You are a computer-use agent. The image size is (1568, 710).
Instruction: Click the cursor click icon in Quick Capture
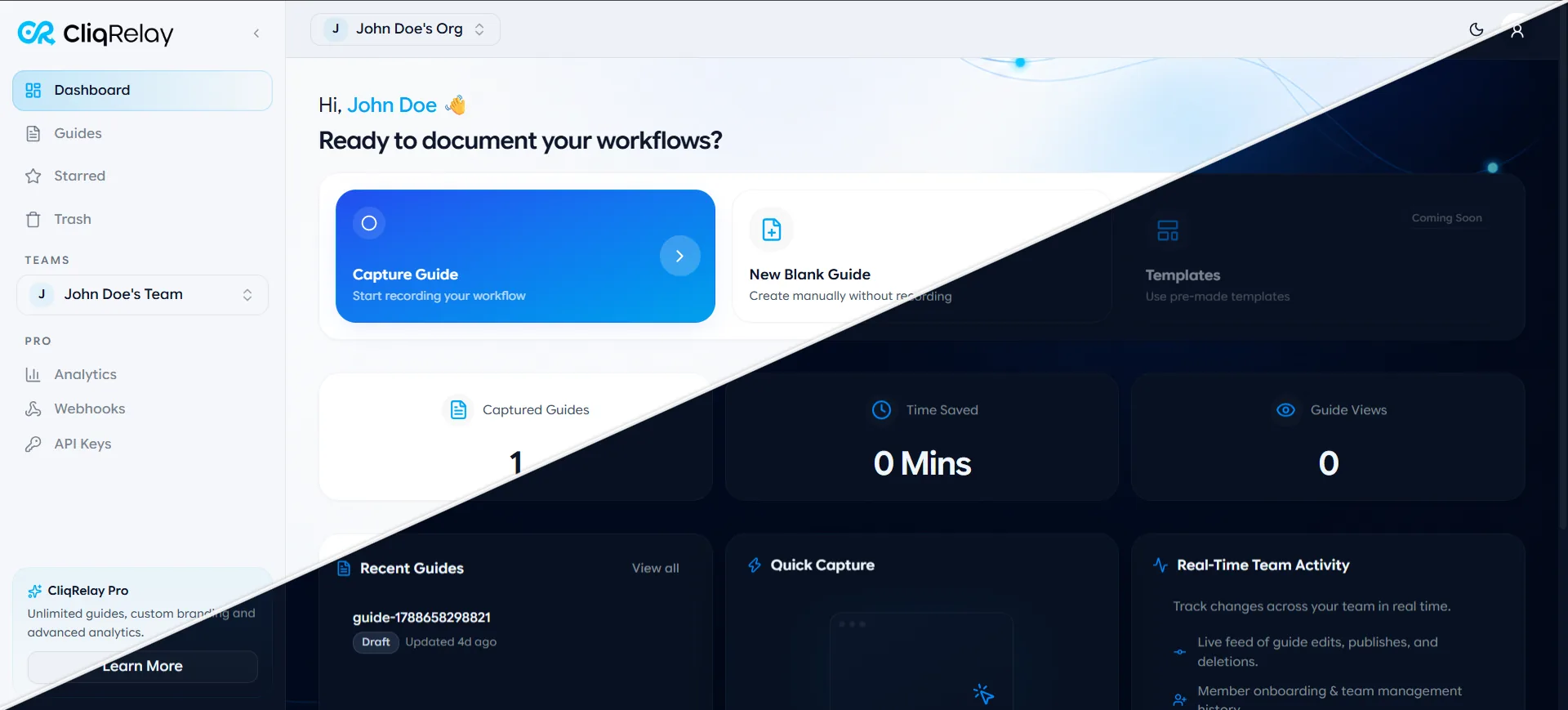[983, 694]
